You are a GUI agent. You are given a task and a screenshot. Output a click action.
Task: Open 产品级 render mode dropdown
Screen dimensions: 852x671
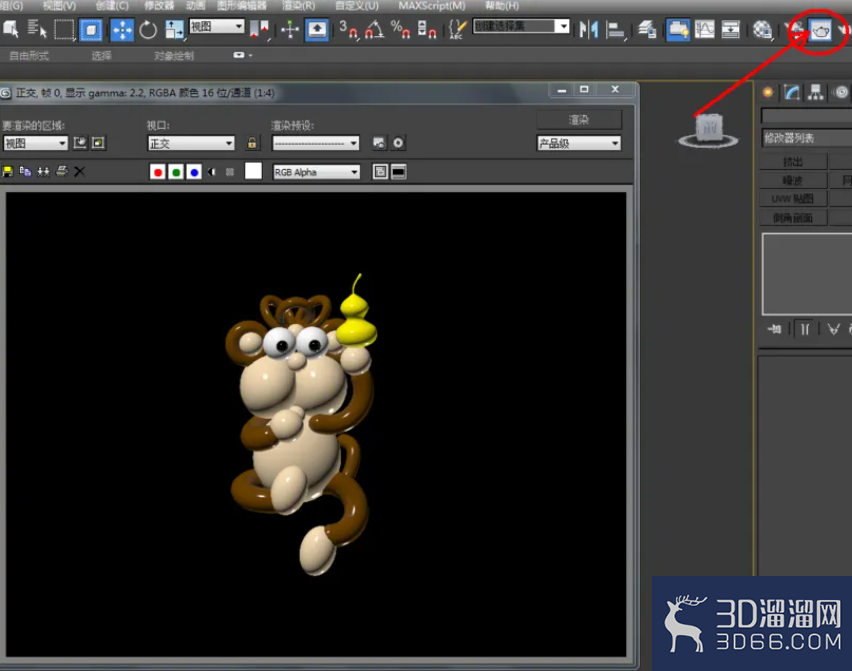click(x=579, y=143)
